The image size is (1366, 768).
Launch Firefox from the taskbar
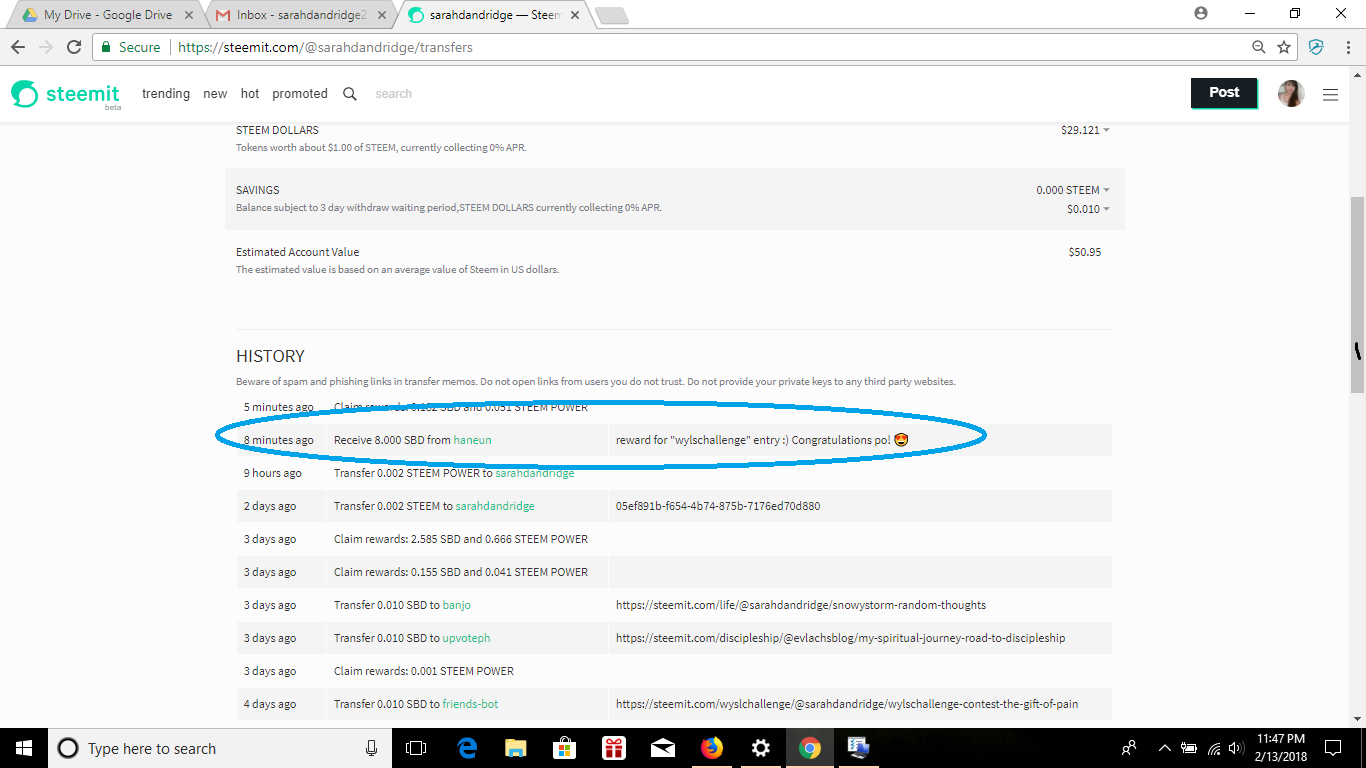[x=712, y=747]
